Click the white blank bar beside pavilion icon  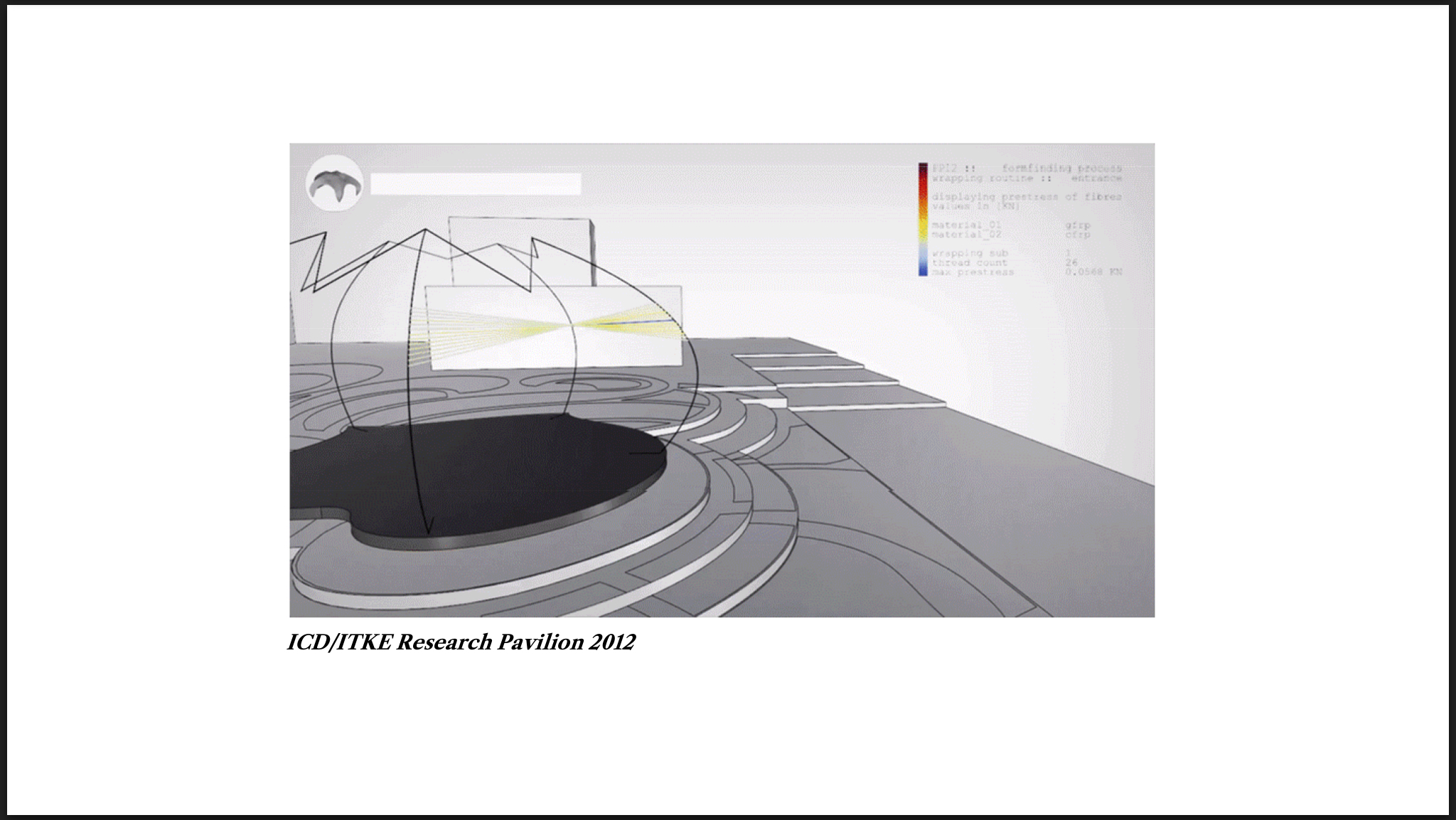476,184
